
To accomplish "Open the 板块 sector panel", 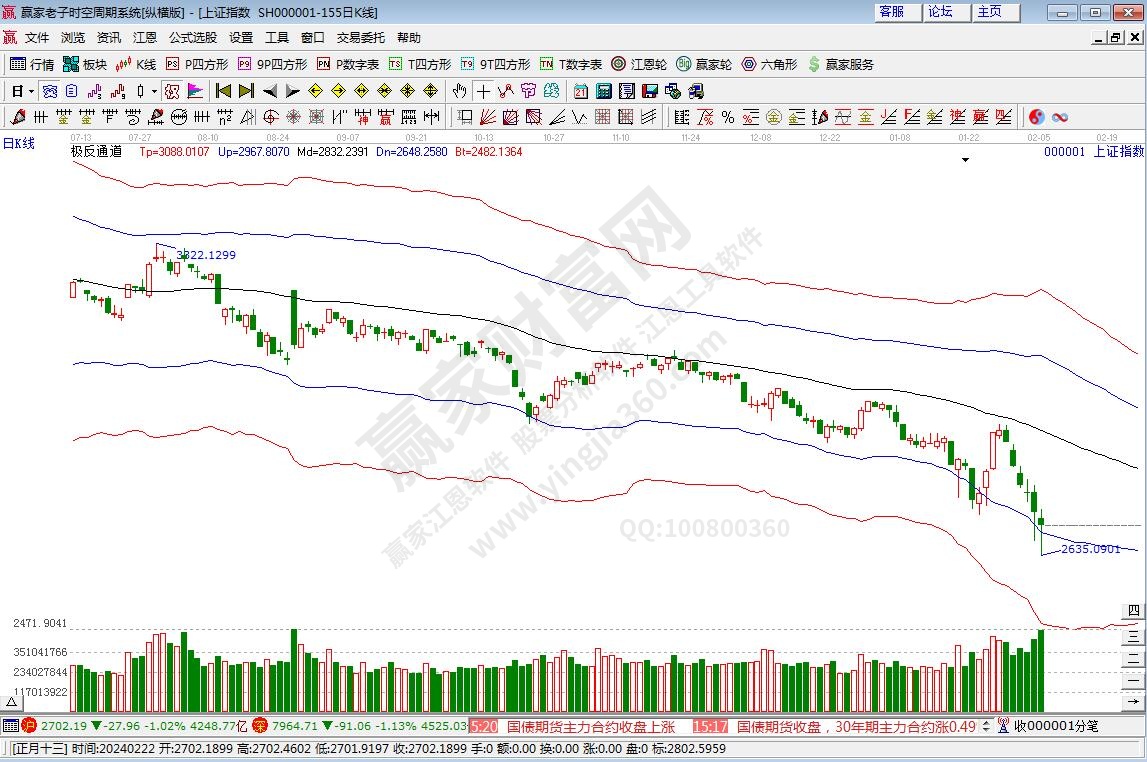I will 85,64.
